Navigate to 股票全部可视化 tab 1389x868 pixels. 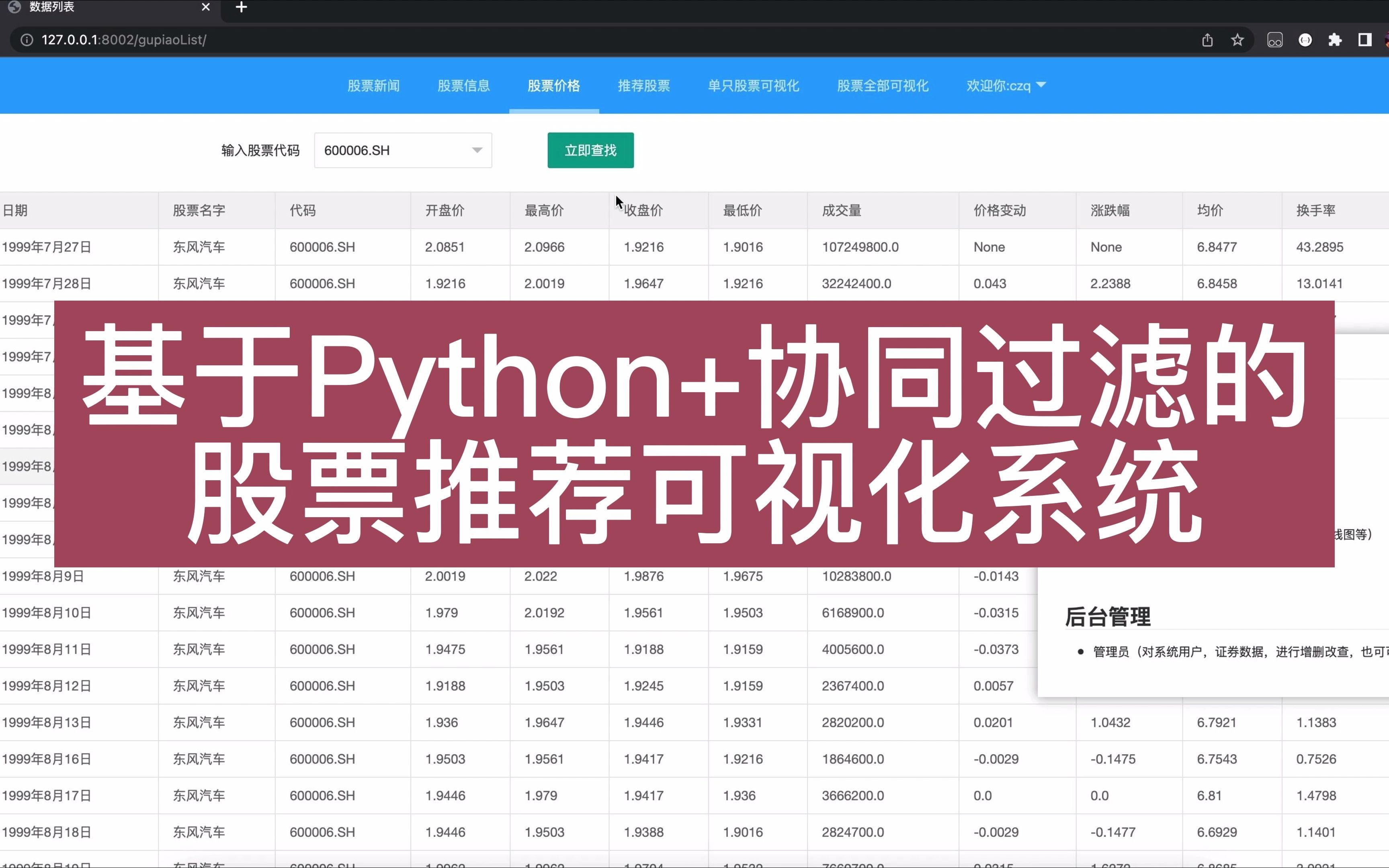pos(882,86)
